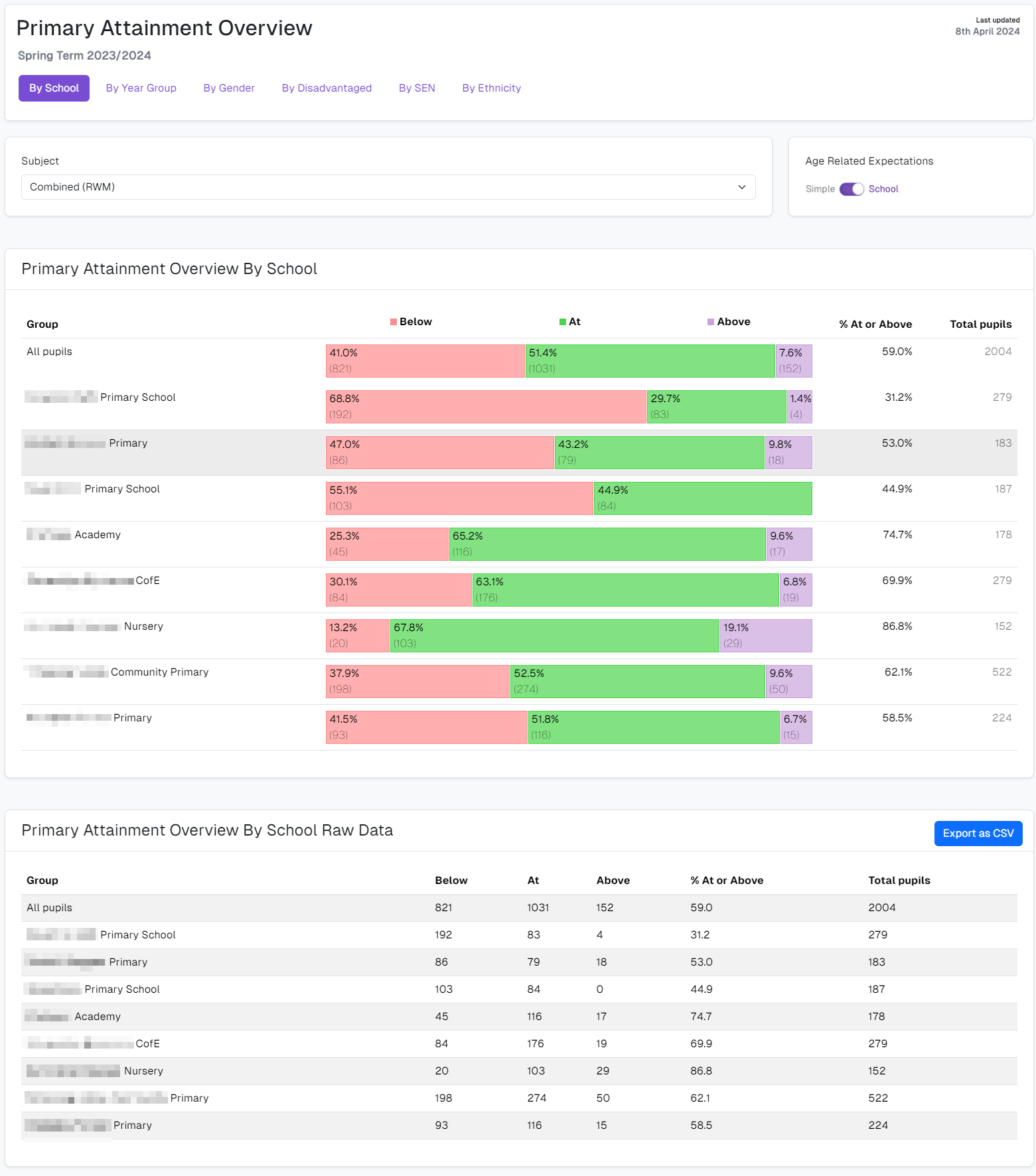
Task: Select the School expectations label
Action: 883,189
